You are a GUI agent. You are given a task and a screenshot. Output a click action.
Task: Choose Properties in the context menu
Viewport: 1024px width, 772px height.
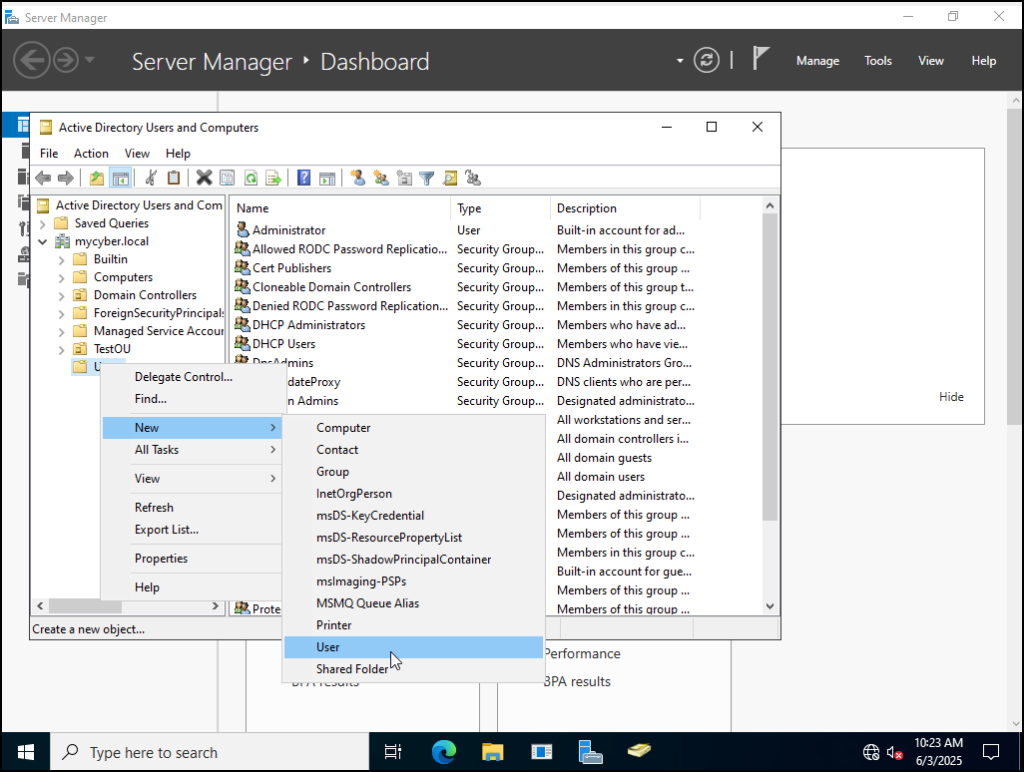pos(192,558)
